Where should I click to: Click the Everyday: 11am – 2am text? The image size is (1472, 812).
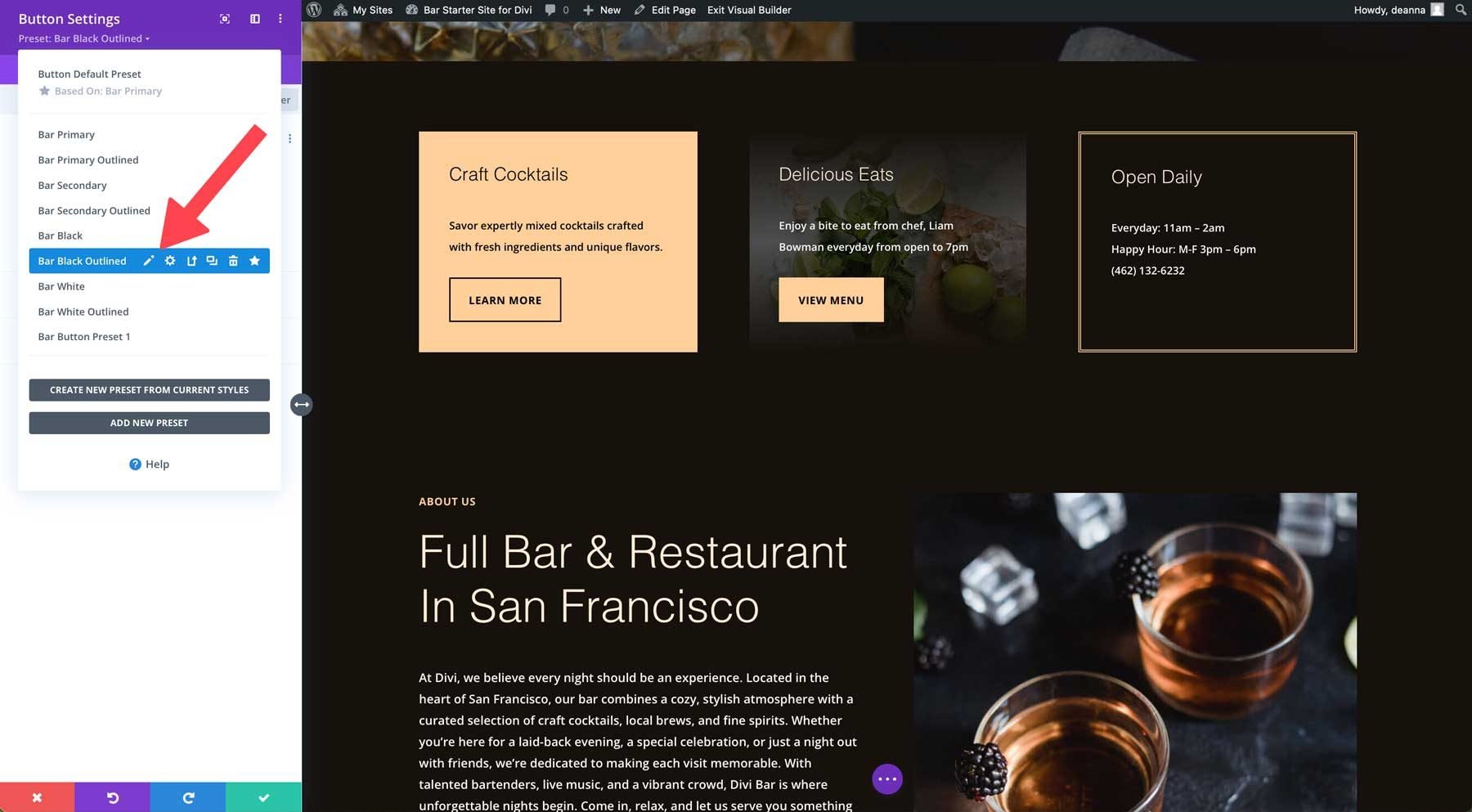[x=1168, y=228]
